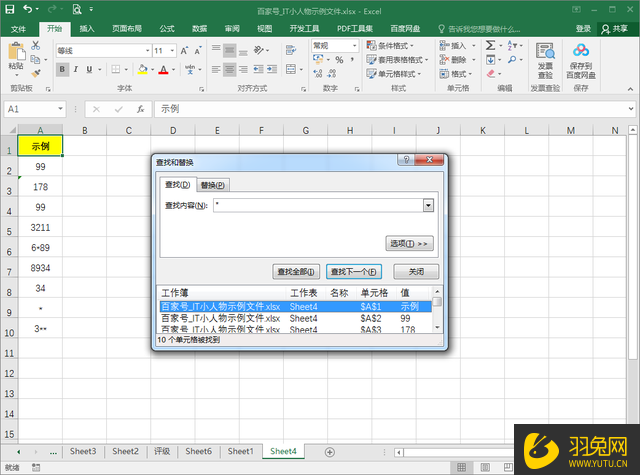Open the borders dropdown arrow

[126, 70]
